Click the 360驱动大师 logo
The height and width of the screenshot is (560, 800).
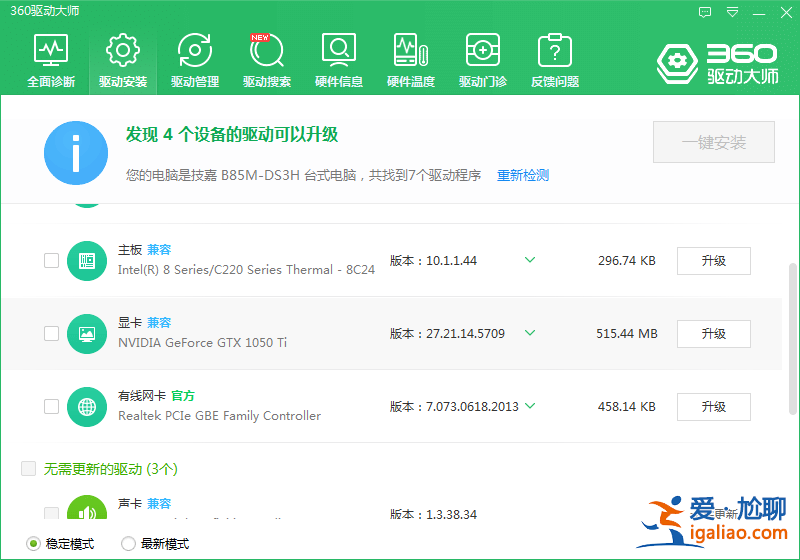pyautogui.click(x=717, y=64)
